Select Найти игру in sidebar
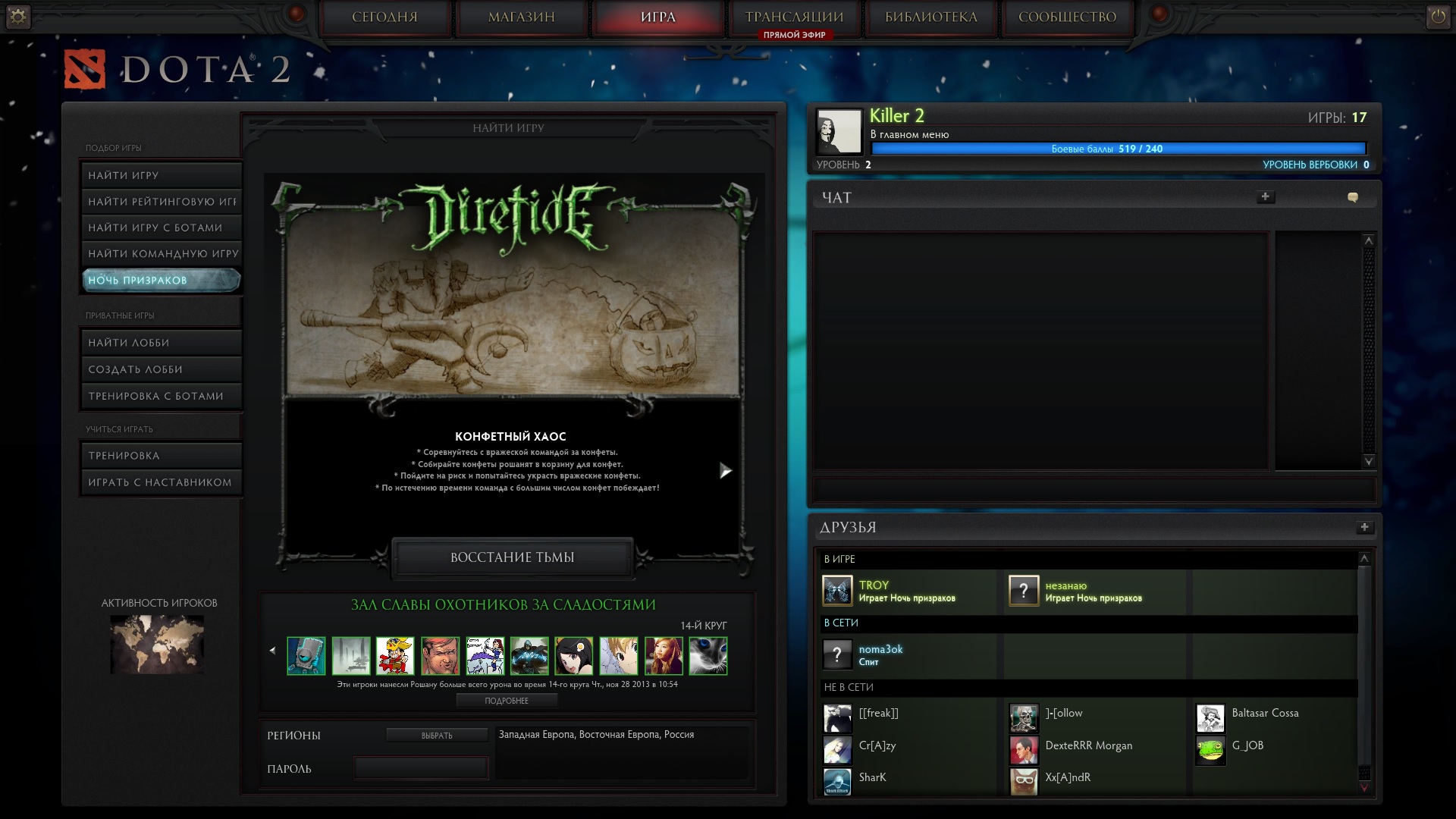The height and width of the screenshot is (819, 1456). pos(161,175)
